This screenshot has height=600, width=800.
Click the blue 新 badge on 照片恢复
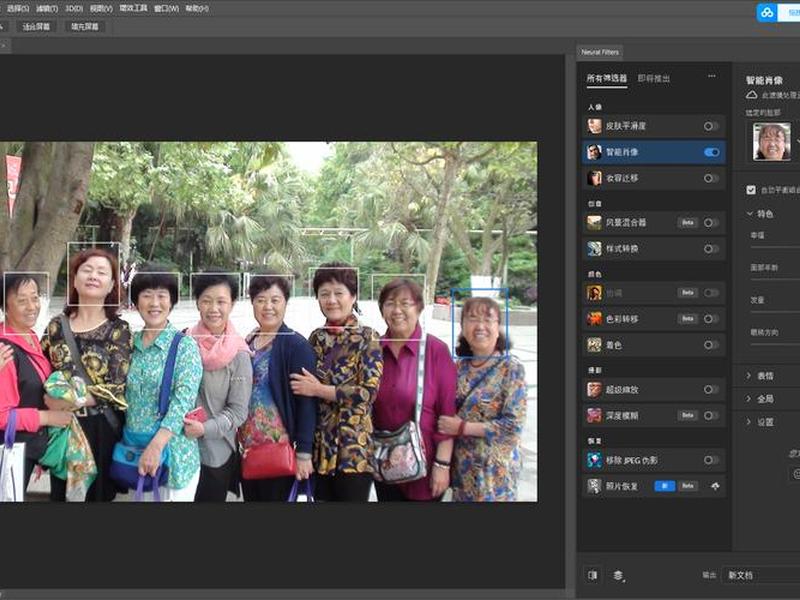click(664, 486)
